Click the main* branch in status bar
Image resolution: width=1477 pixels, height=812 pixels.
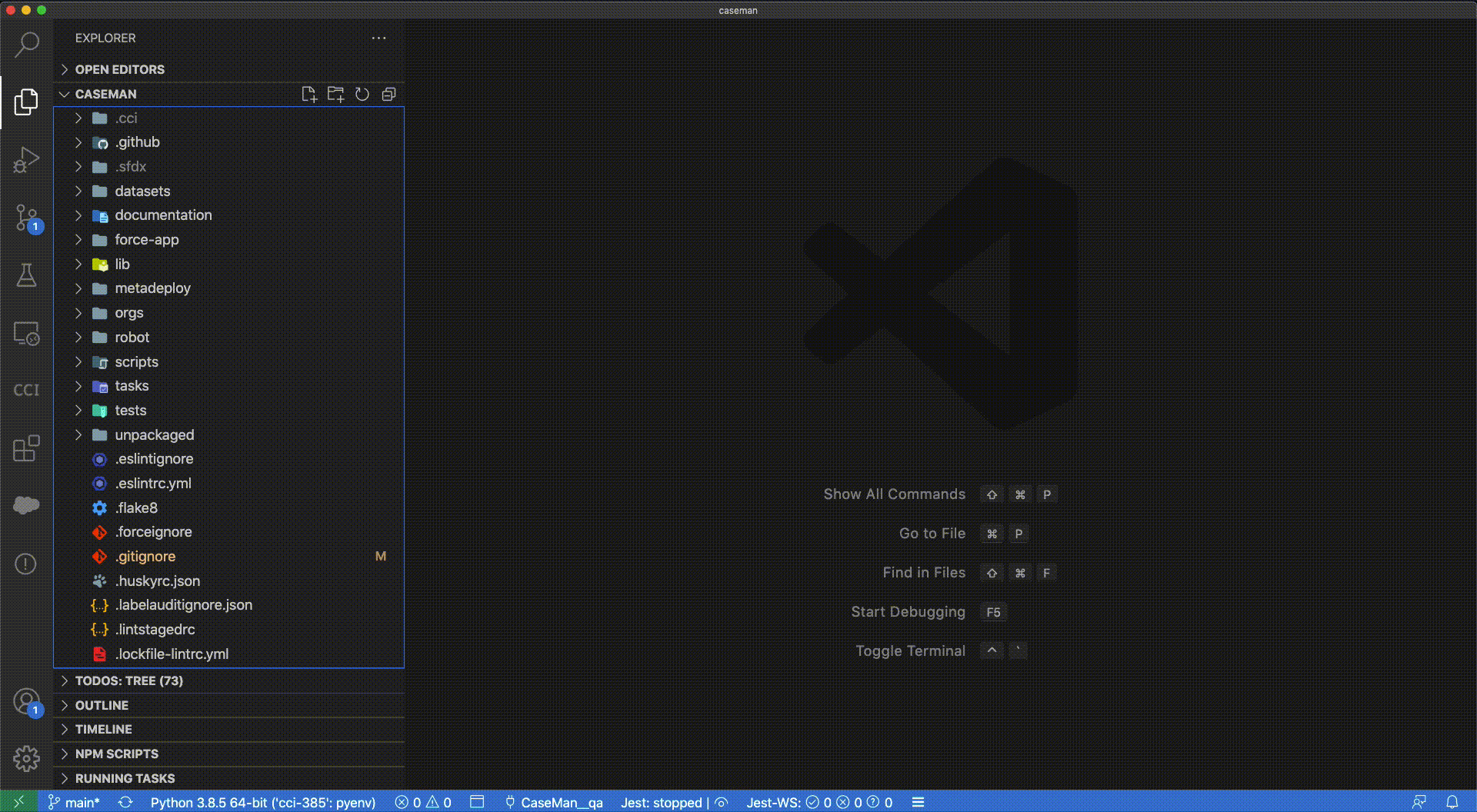click(74, 802)
